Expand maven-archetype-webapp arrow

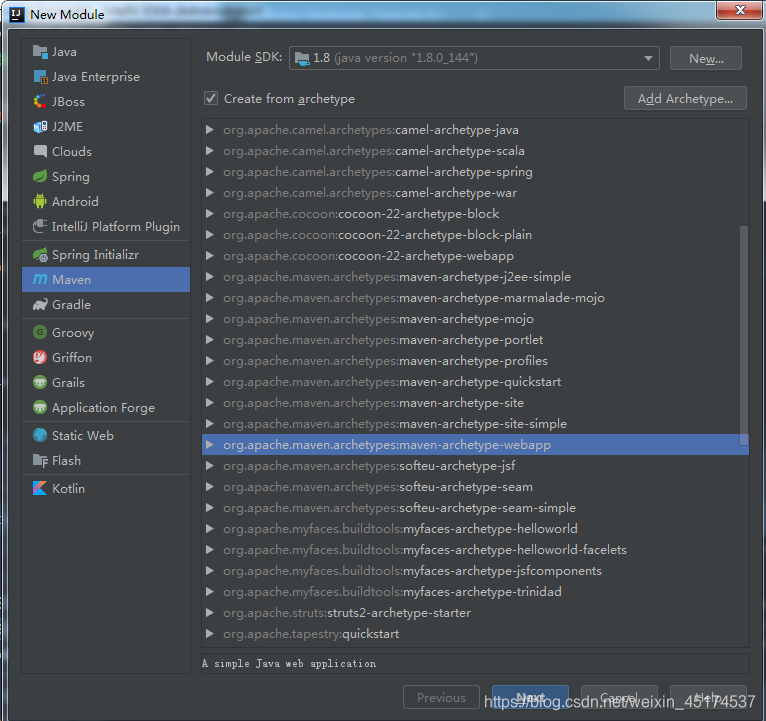click(210, 445)
